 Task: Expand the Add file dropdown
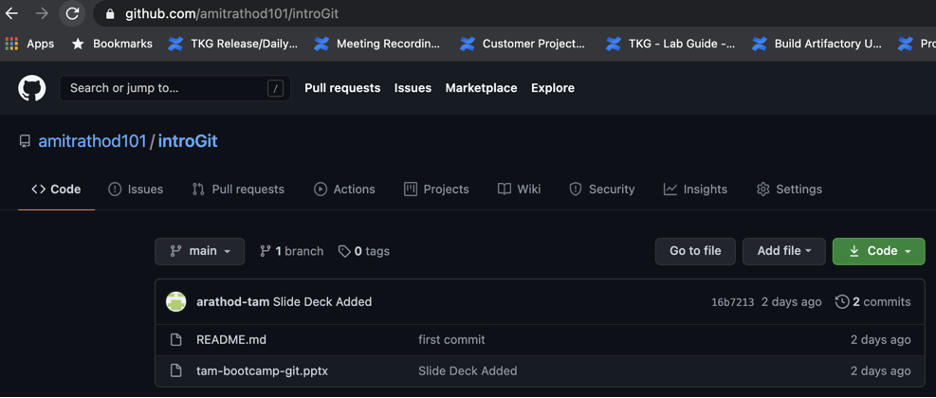[x=784, y=251]
